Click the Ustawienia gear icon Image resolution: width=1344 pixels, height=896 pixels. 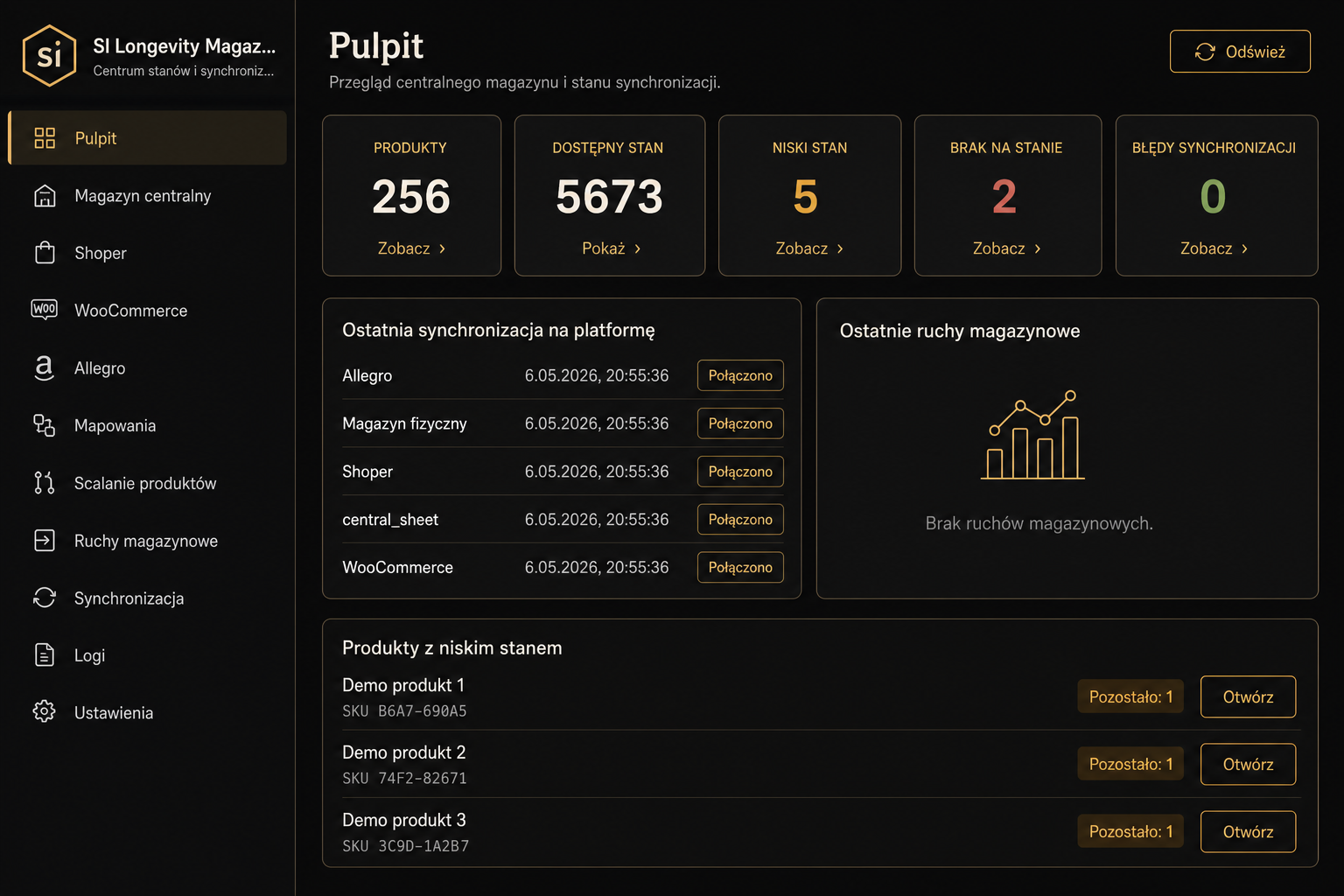click(45, 711)
